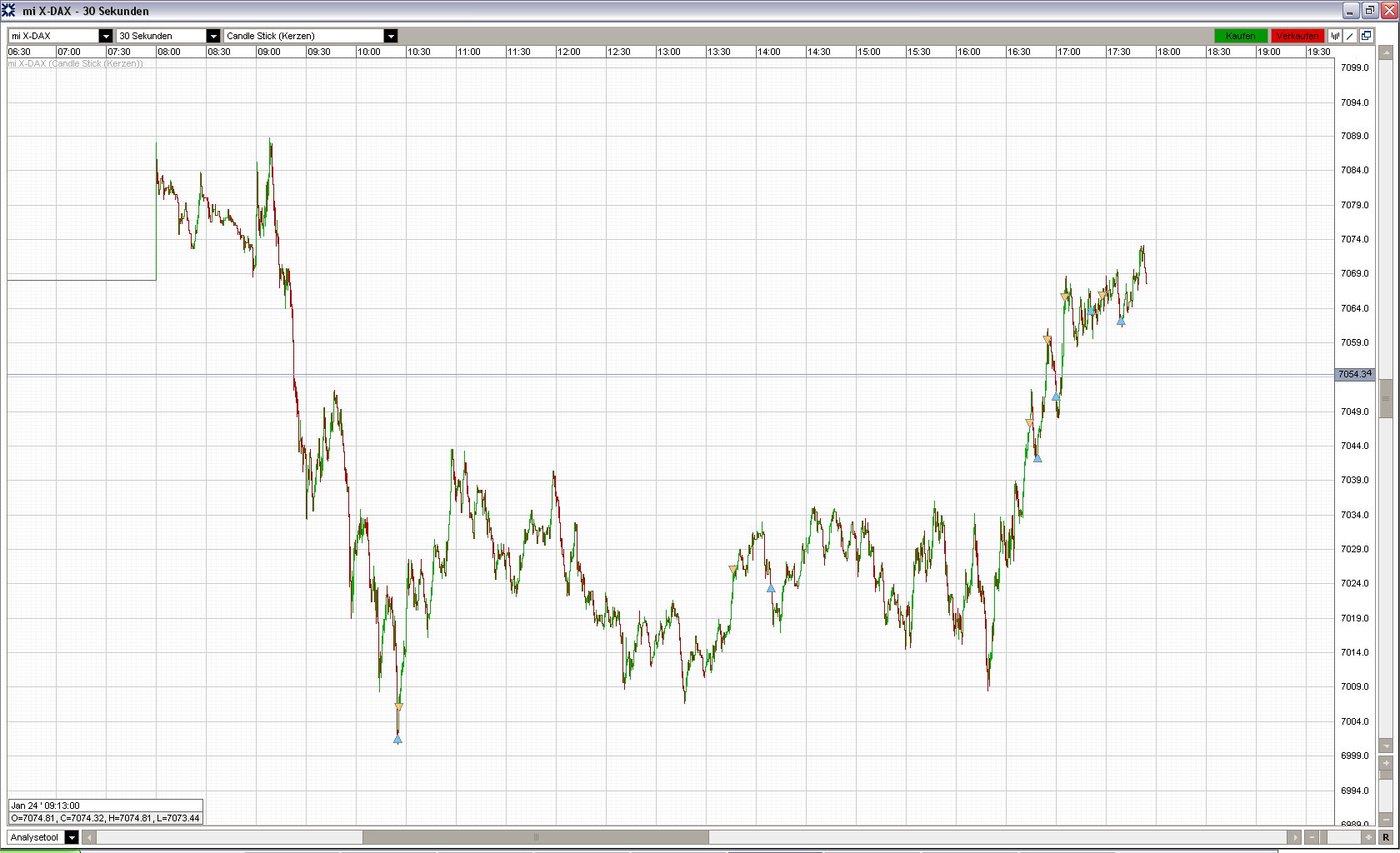Click the Verkaufen sell button

[1297, 36]
